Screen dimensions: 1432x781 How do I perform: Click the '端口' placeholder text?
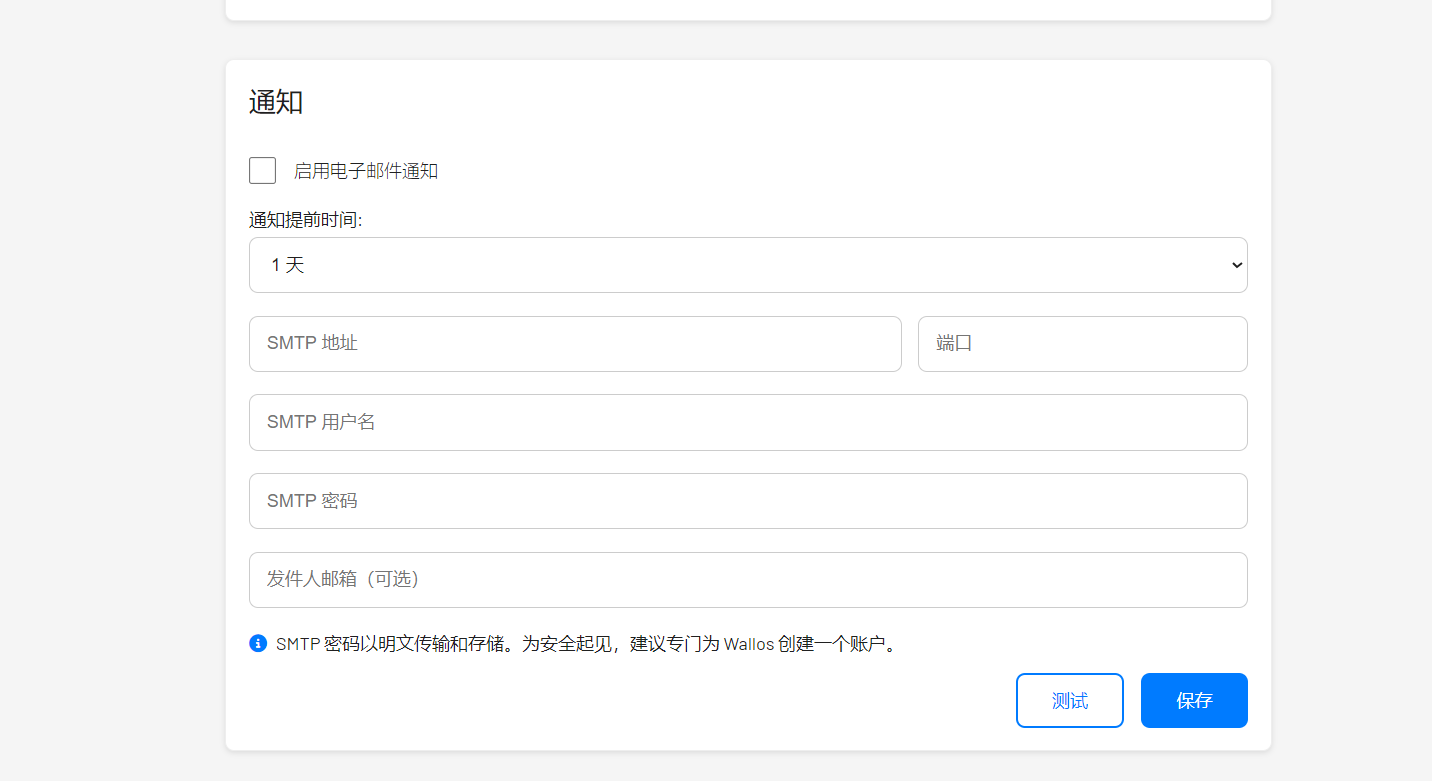click(x=954, y=343)
